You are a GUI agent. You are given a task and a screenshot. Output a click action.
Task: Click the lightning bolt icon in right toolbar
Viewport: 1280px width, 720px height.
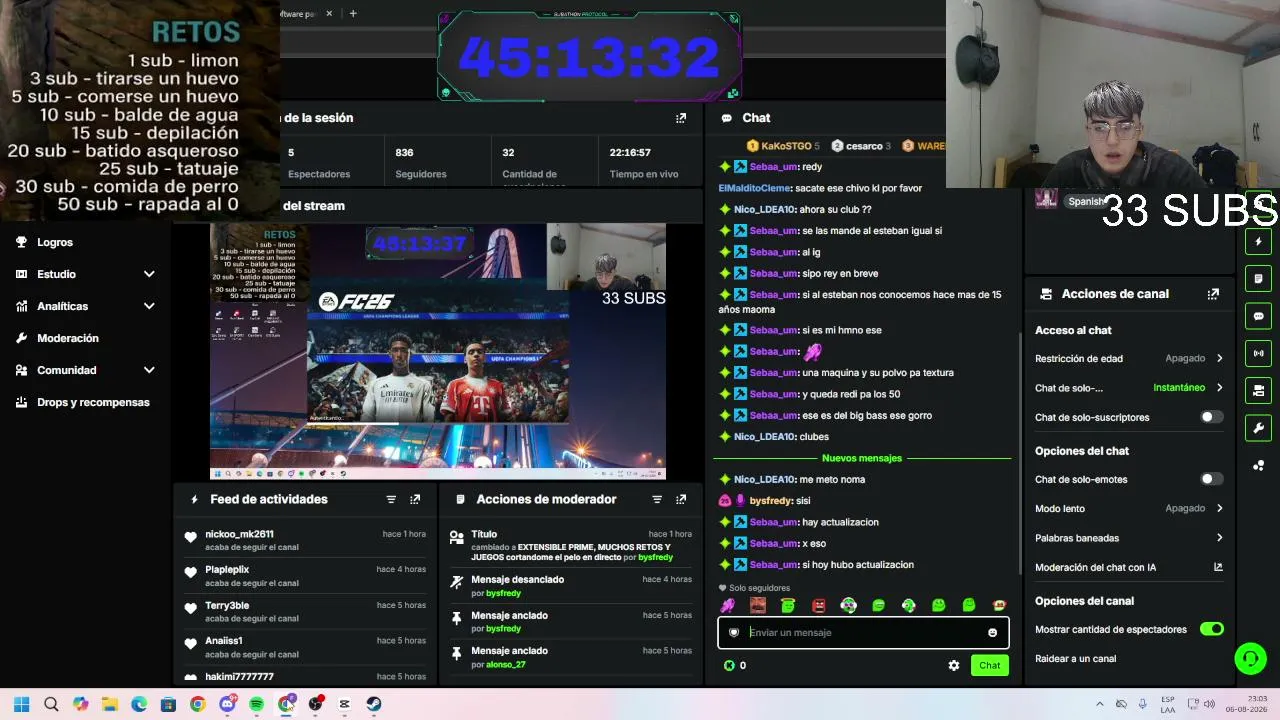point(1258,241)
